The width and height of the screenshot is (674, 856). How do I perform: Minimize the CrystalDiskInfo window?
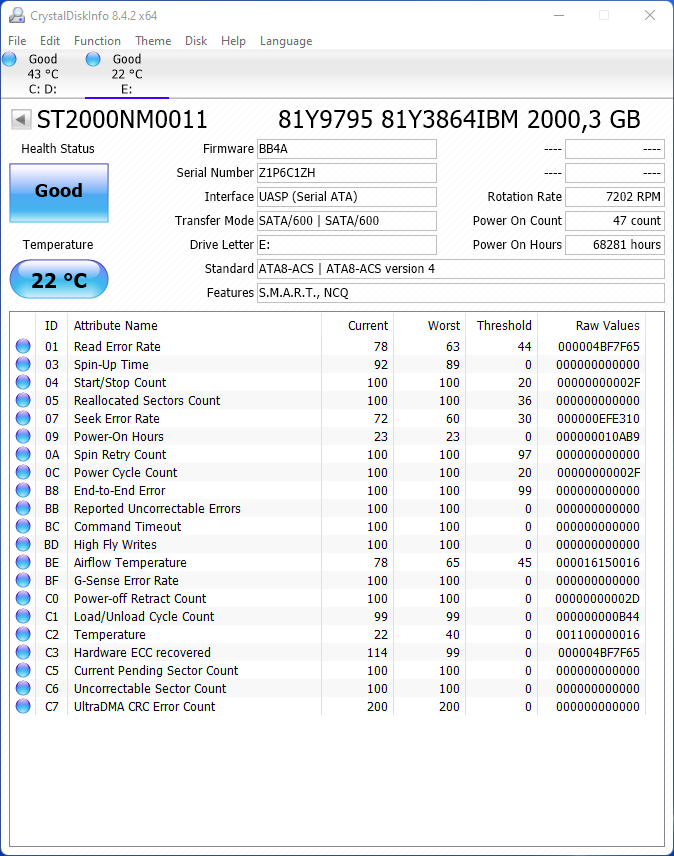tap(559, 15)
